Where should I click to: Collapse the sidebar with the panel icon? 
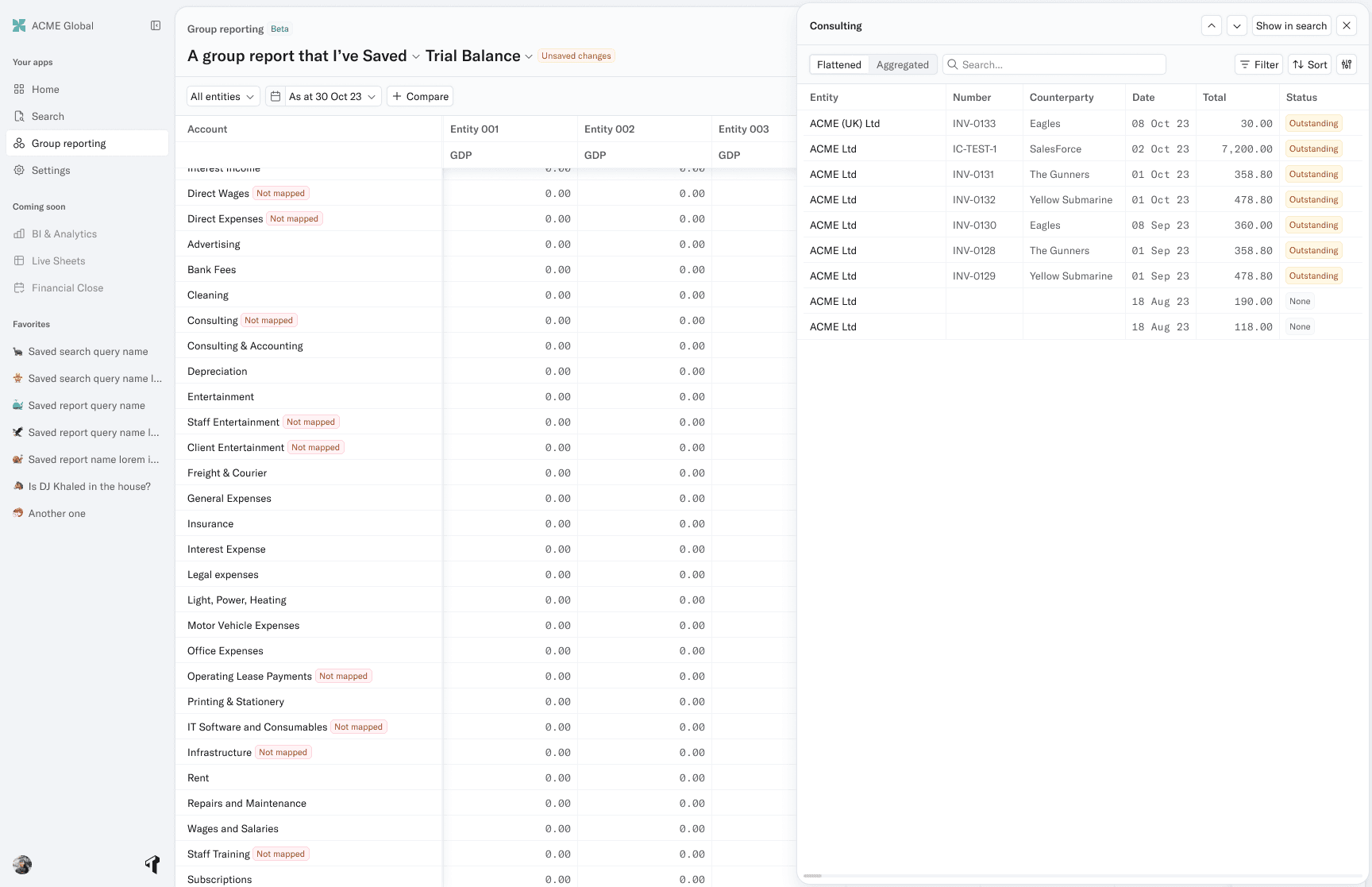[x=156, y=25]
